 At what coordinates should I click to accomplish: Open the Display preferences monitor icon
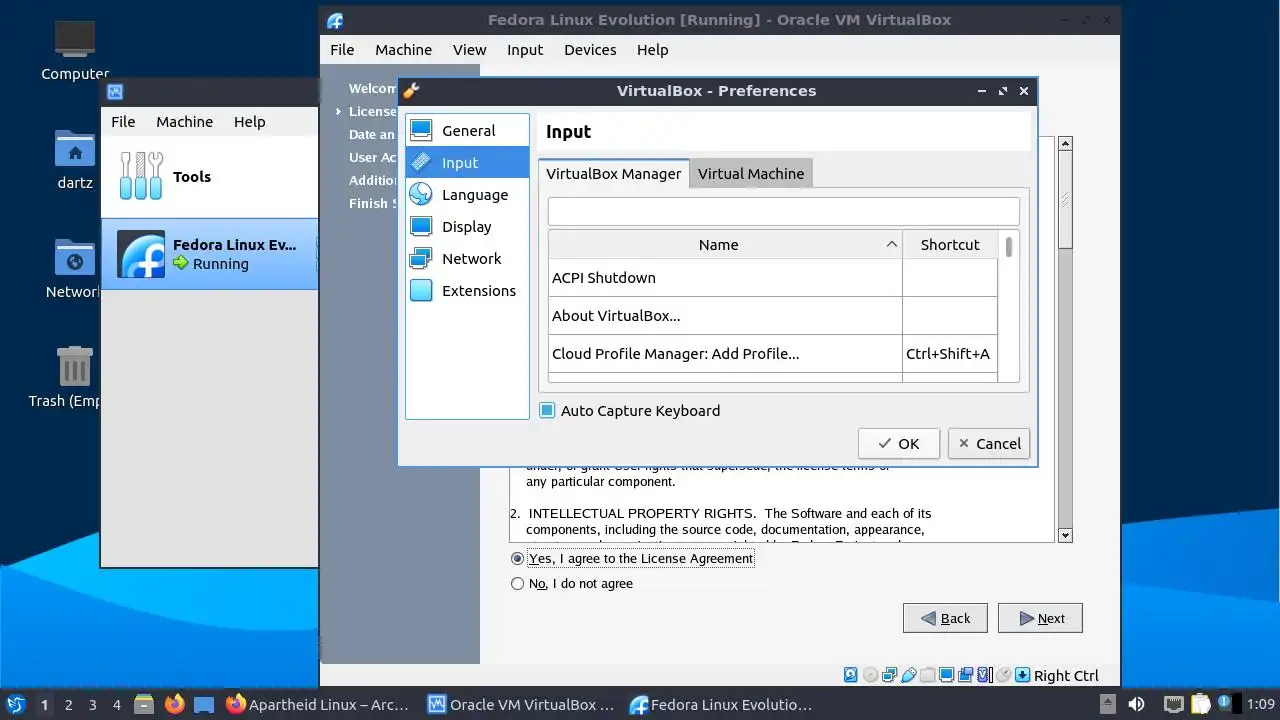click(421, 226)
